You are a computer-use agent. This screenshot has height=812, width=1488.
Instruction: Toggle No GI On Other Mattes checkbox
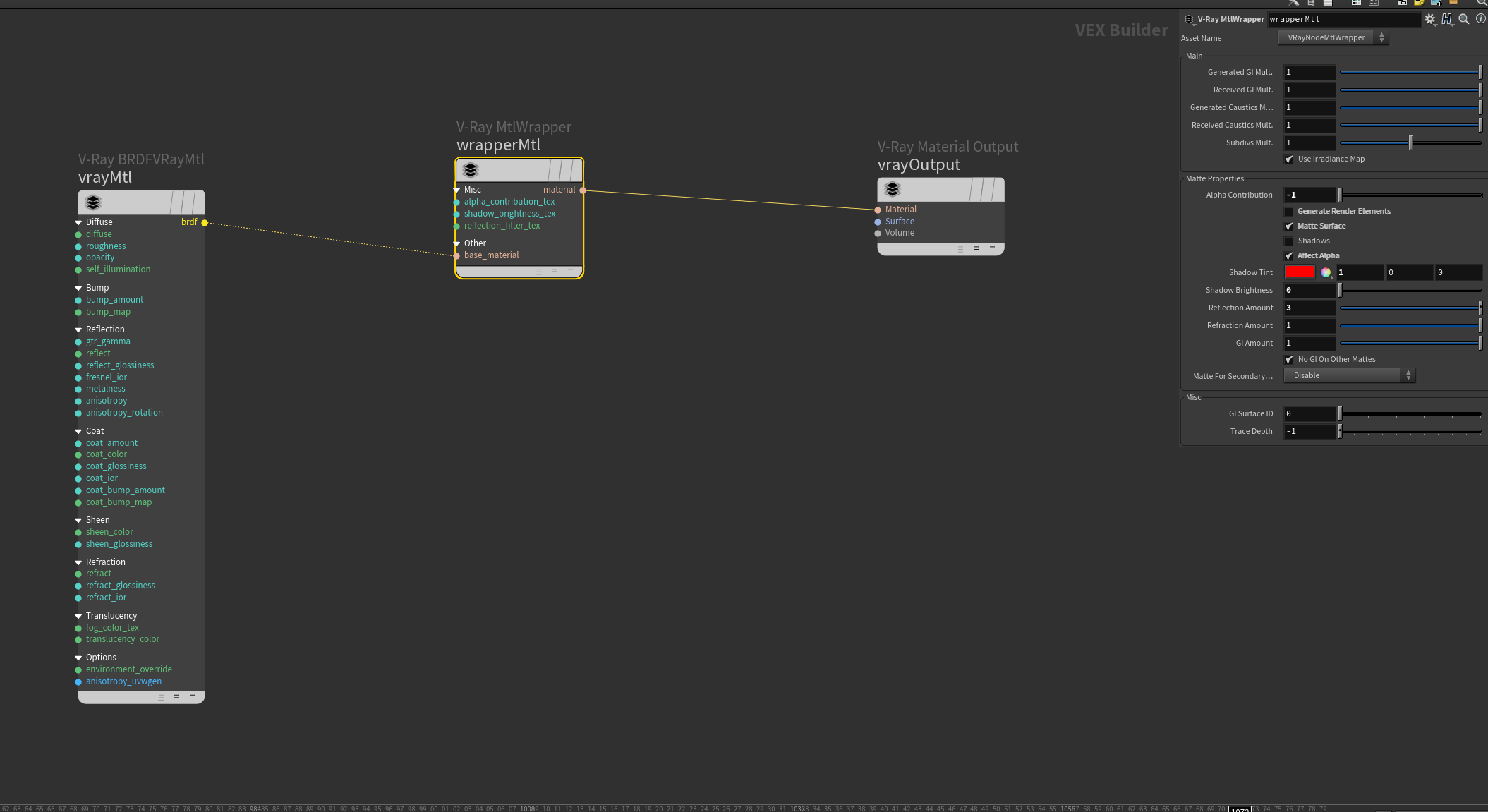pos(1289,360)
